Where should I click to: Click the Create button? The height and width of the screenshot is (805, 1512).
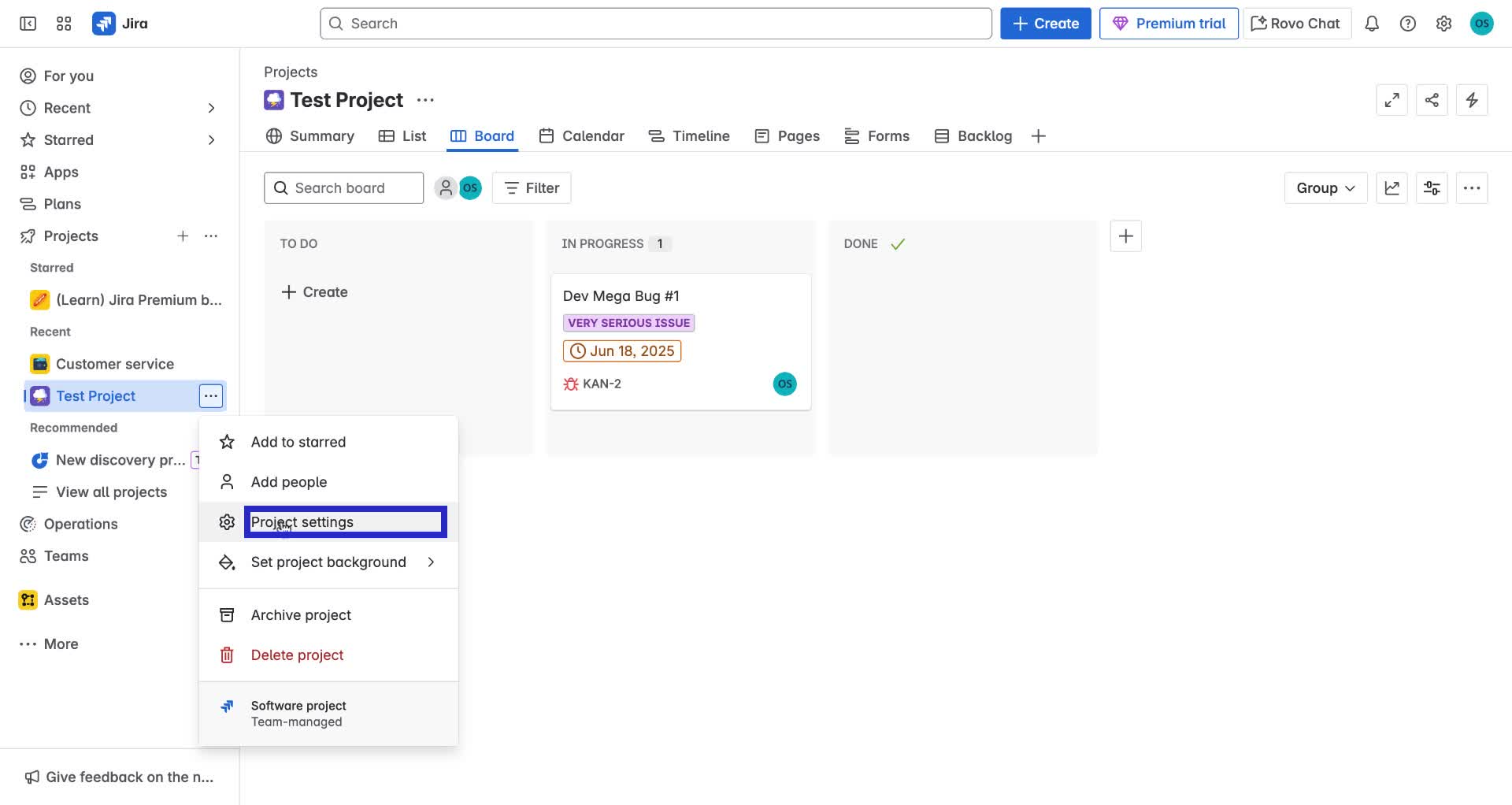[x=1045, y=23]
